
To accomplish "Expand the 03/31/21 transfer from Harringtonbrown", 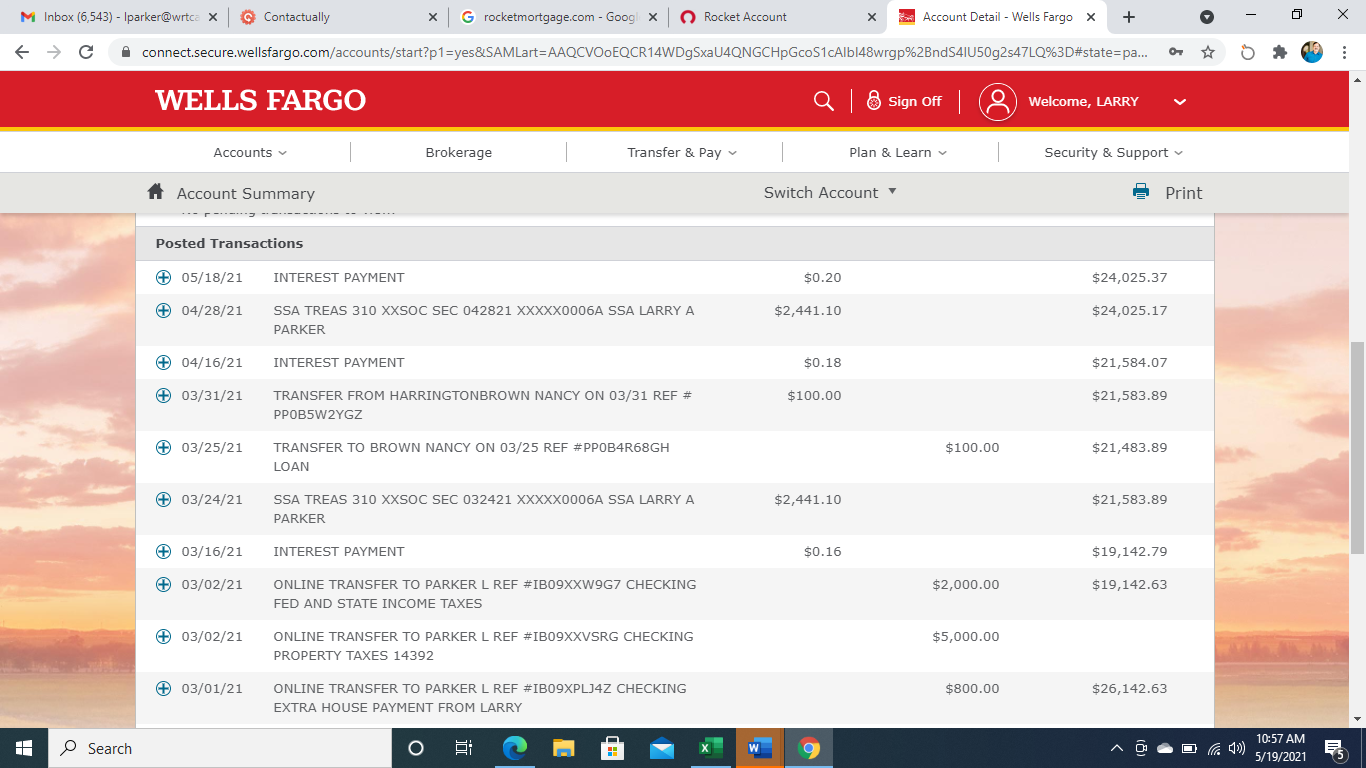I will pyautogui.click(x=164, y=395).
